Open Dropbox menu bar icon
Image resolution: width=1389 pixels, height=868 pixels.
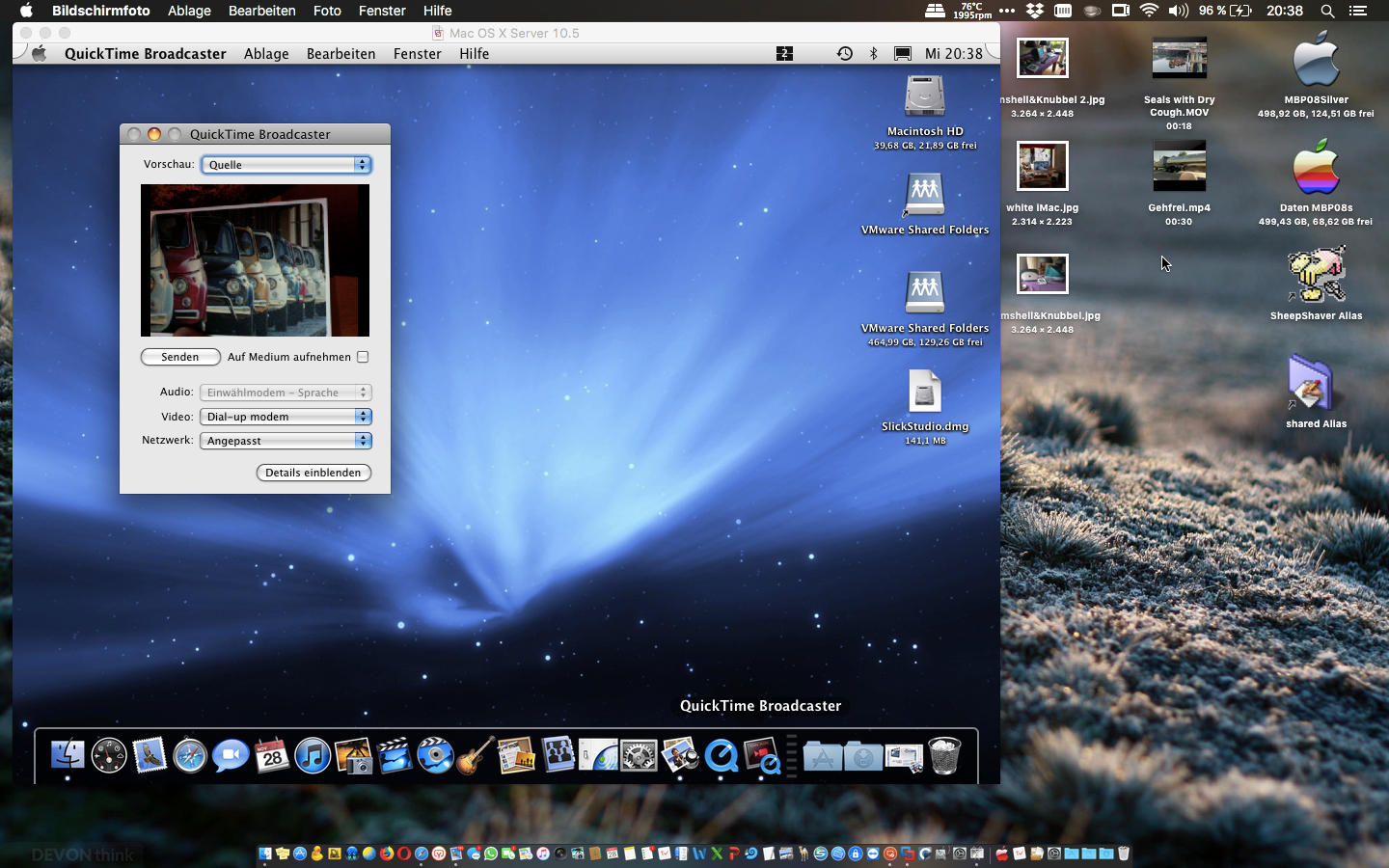1035,11
